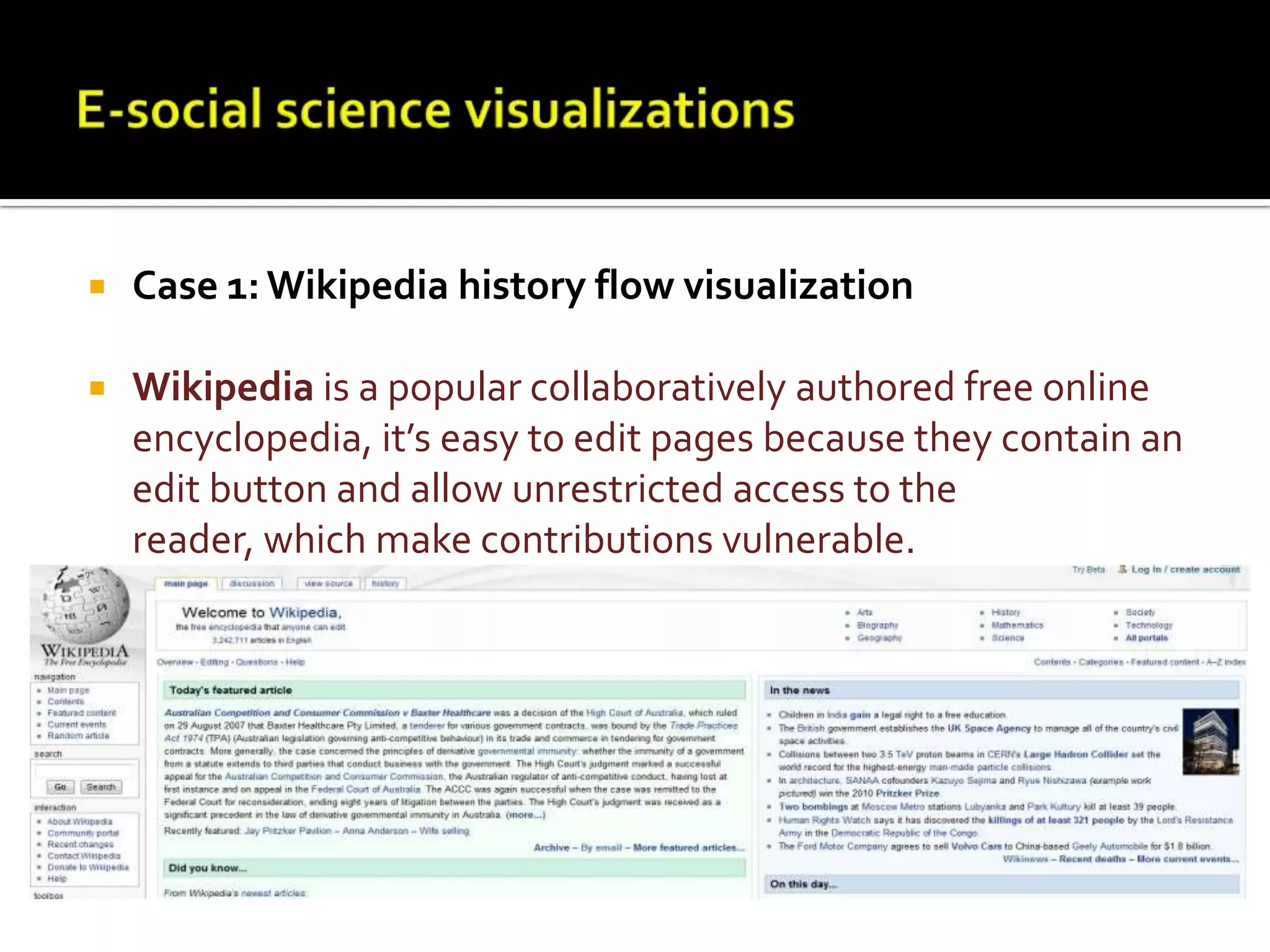Click Donate to Wikipedia link
The image size is (1270, 952).
pos(88,867)
